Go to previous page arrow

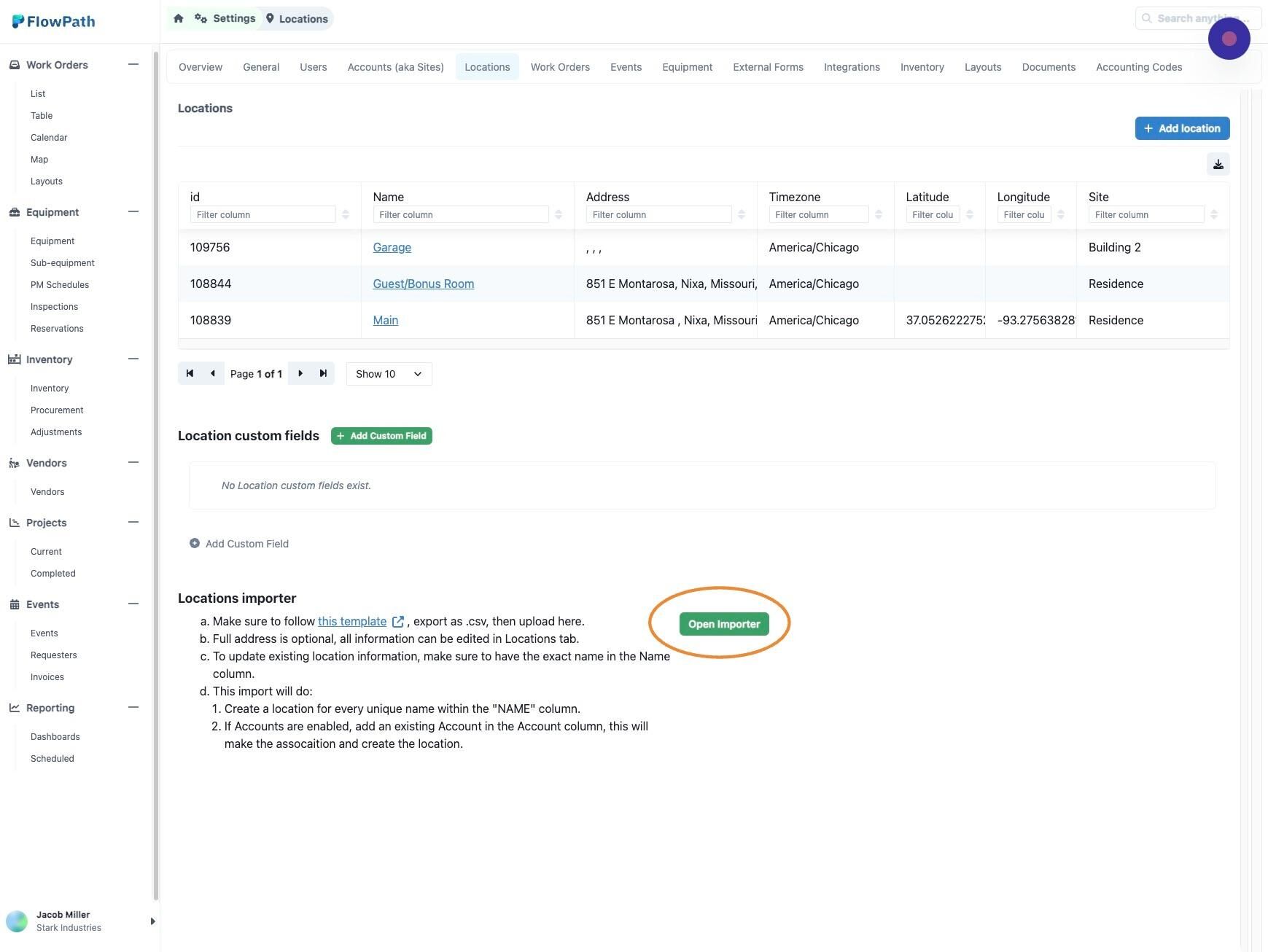[x=212, y=373]
